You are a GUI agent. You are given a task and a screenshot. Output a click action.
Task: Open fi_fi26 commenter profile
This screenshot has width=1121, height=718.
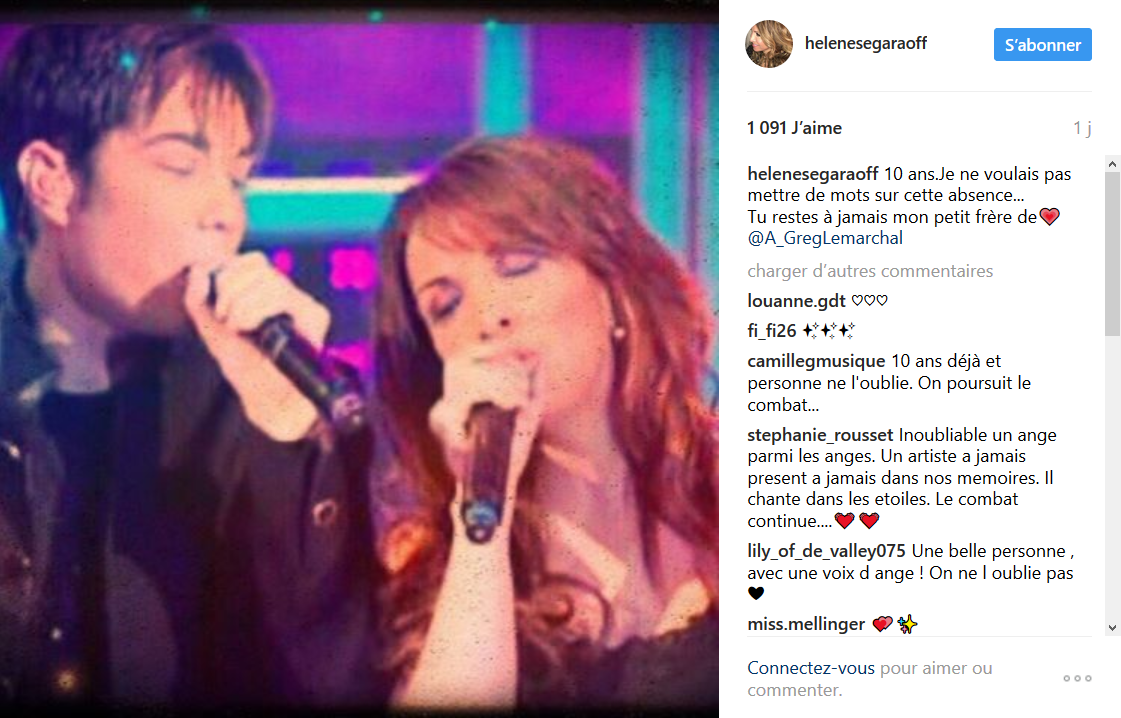tap(772, 331)
